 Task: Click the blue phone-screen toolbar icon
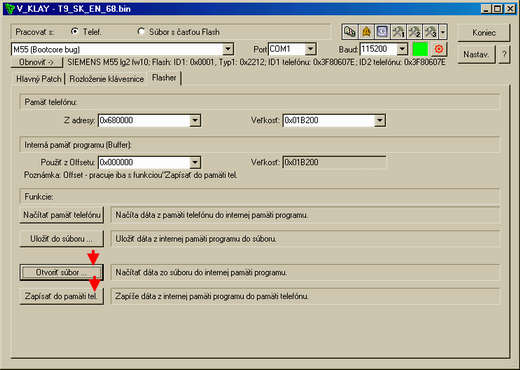[382, 32]
